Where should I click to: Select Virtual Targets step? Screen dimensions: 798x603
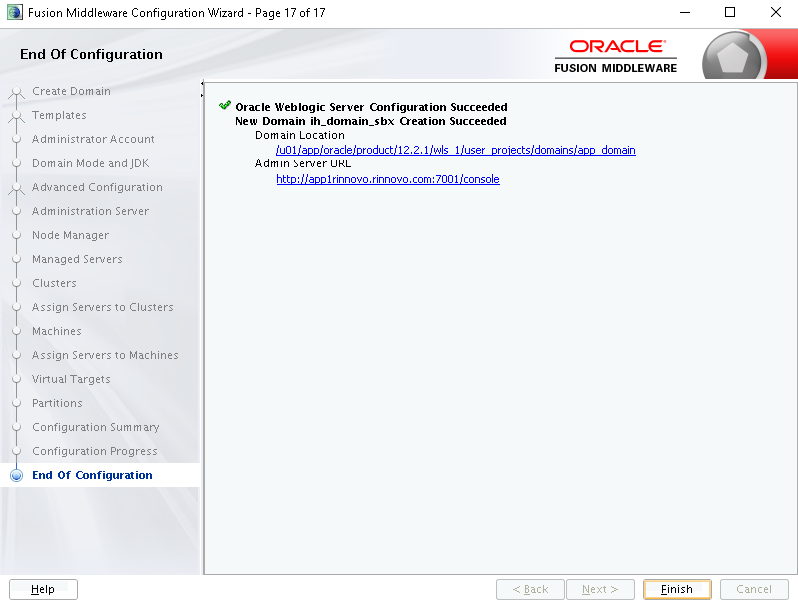click(71, 379)
